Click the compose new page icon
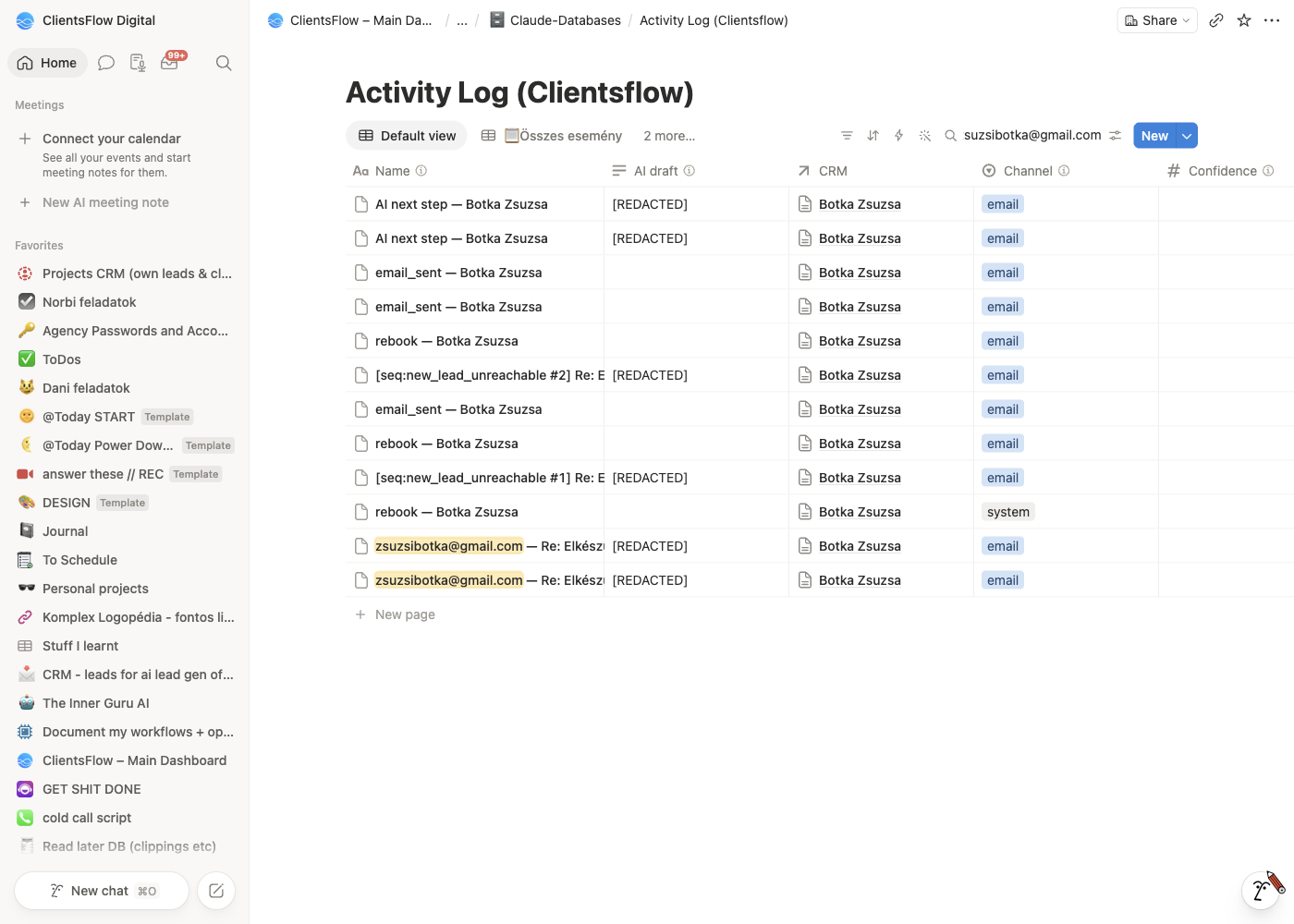Viewport: 1294px width, 924px height. coord(216,891)
